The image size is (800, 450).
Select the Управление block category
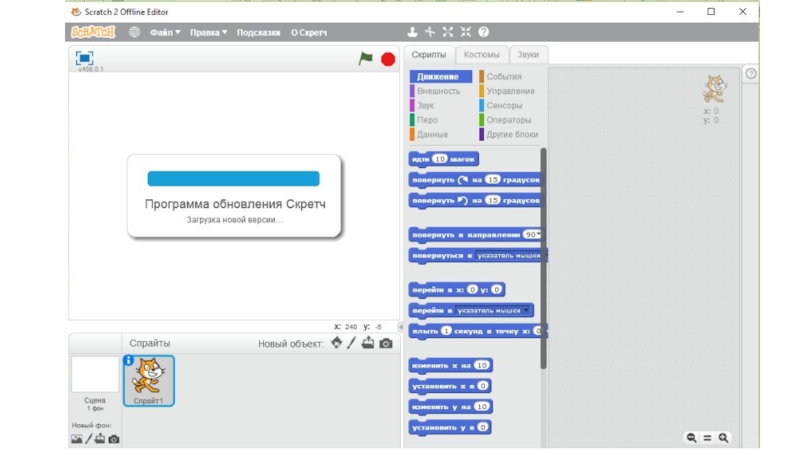point(510,91)
